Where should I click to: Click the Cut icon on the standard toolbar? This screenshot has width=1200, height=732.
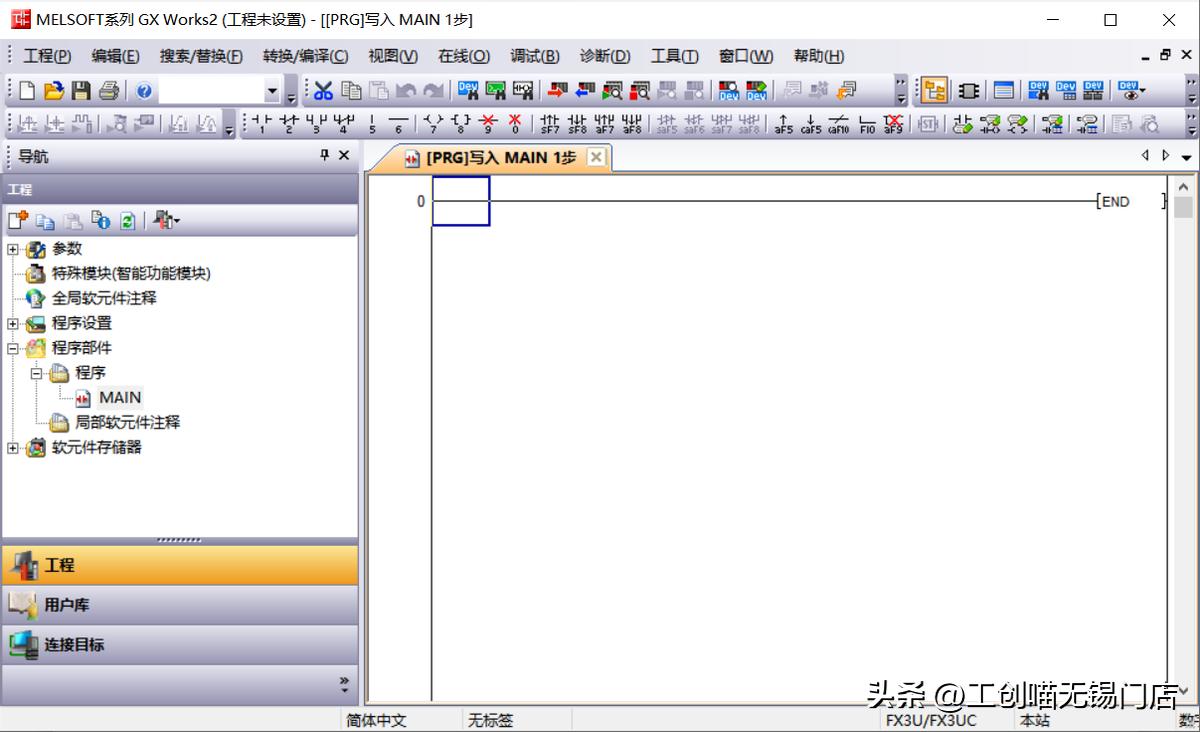[324, 90]
